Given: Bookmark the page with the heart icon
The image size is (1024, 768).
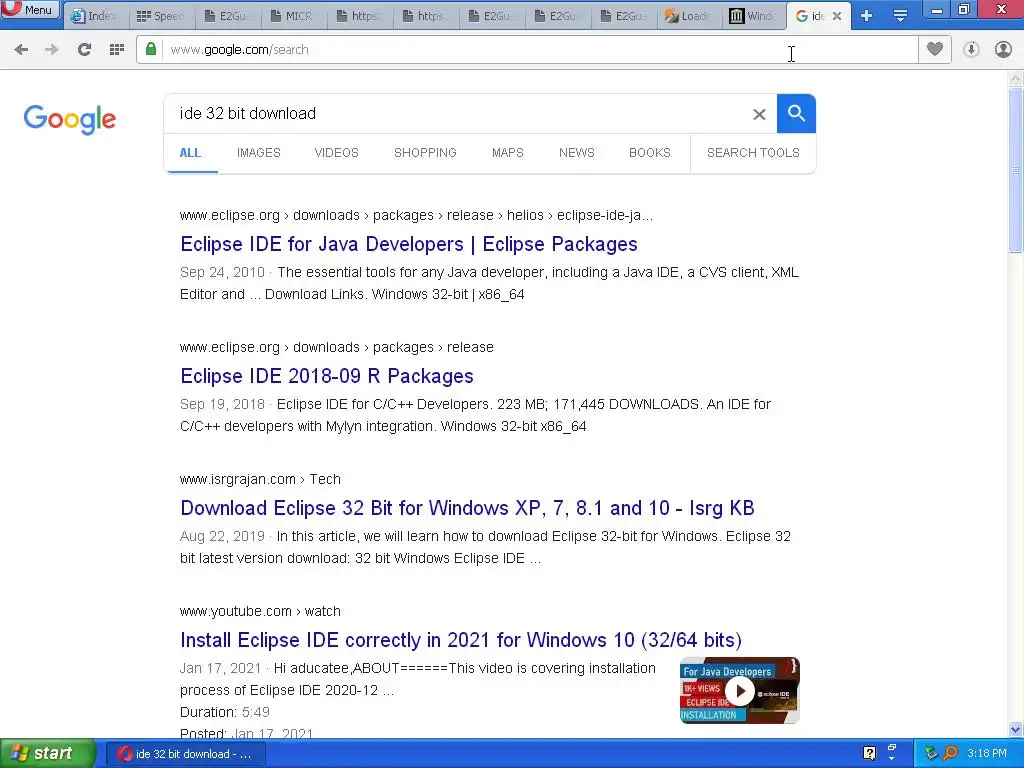Looking at the screenshot, I should (935, 49).
